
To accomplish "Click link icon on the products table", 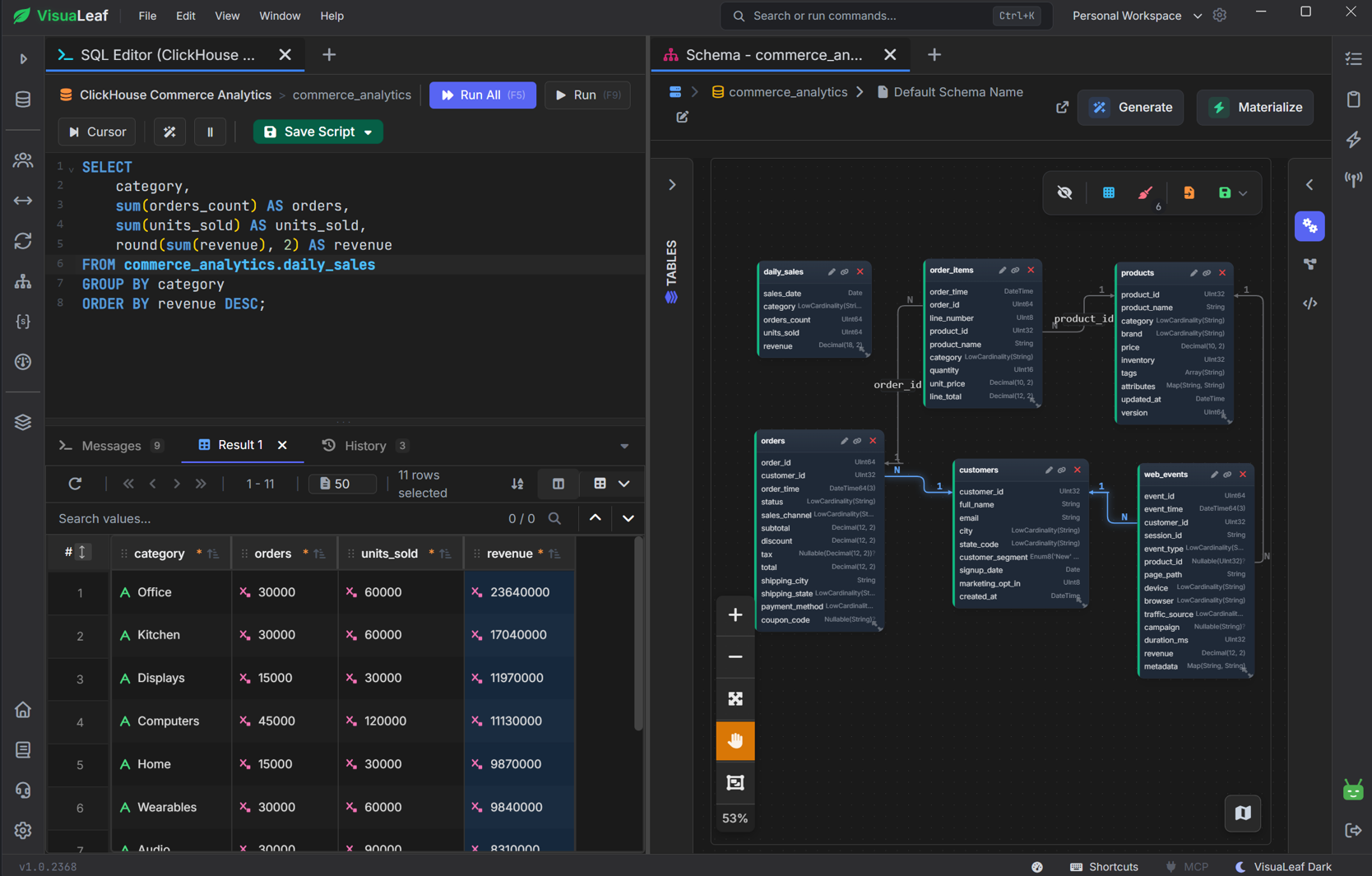I will click(1207, 273).
